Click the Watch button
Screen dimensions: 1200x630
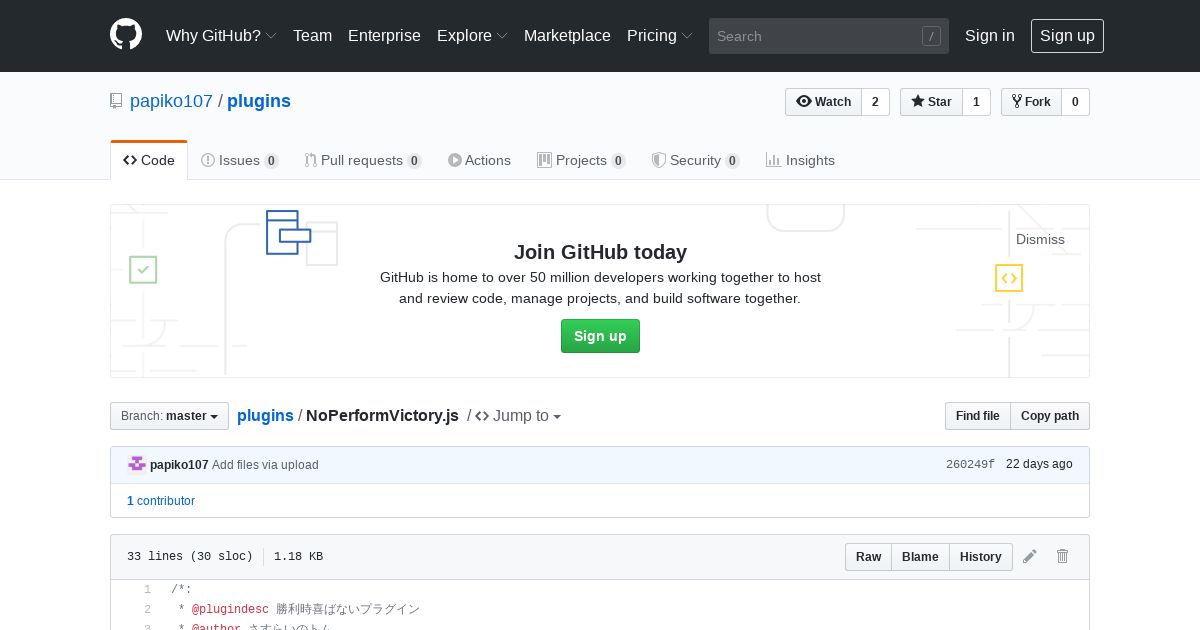tap(823, 102)
